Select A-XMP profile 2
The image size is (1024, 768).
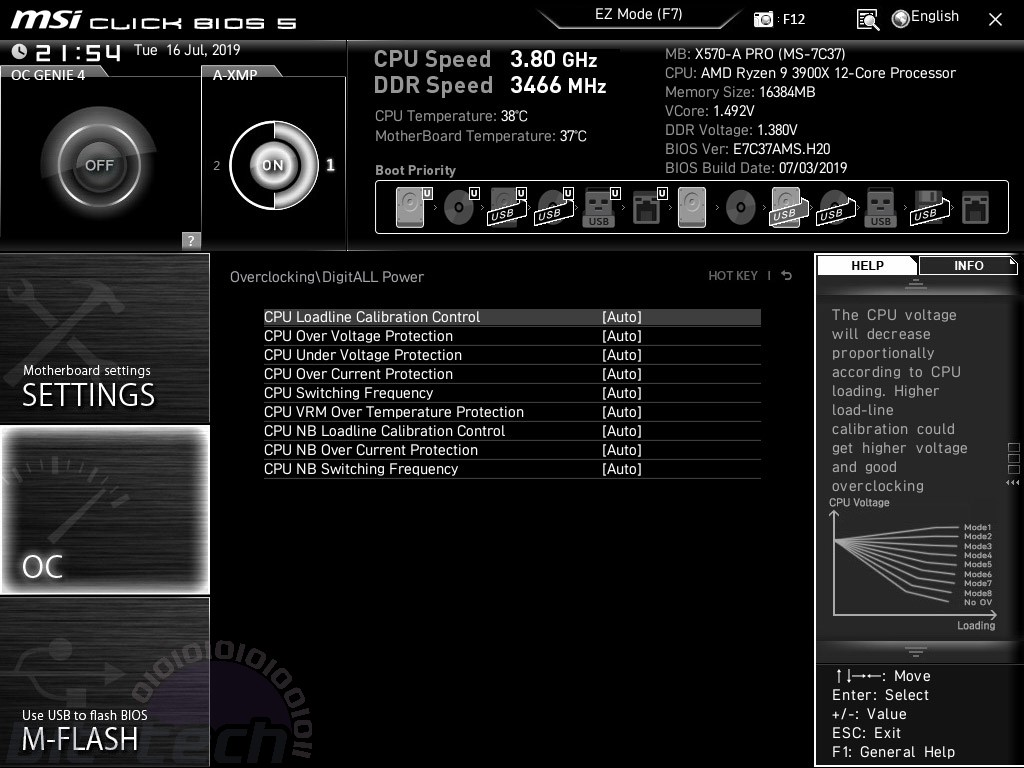(217, 166)
